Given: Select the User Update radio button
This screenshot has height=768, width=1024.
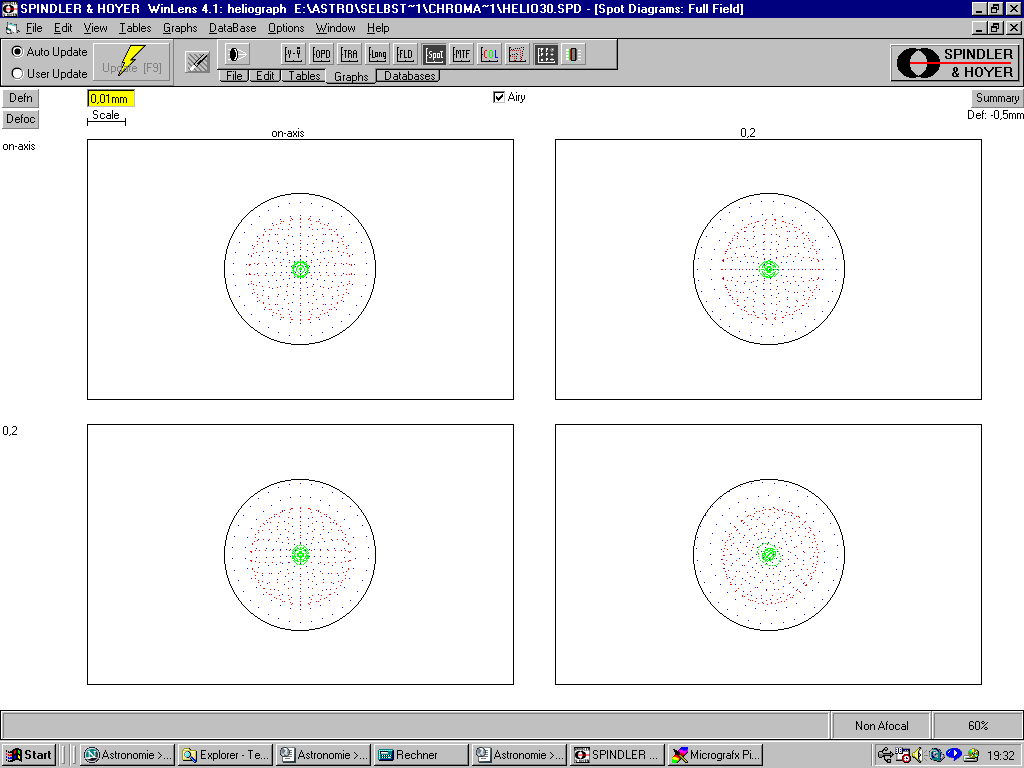Looking at the screenshot, I should (x=18, y=74).
